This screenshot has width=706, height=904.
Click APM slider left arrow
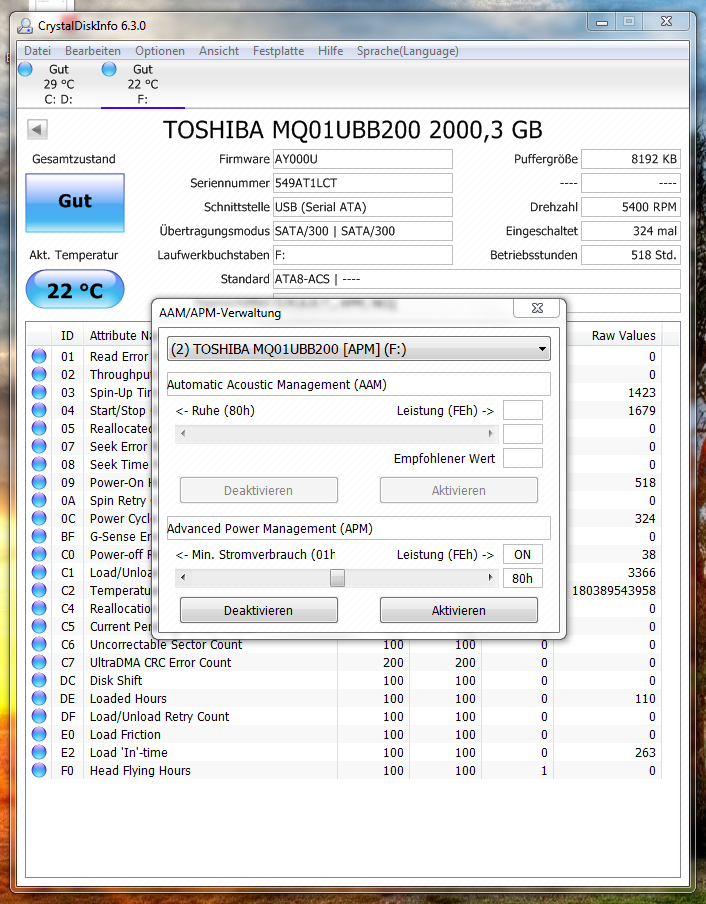pos(183,578)
